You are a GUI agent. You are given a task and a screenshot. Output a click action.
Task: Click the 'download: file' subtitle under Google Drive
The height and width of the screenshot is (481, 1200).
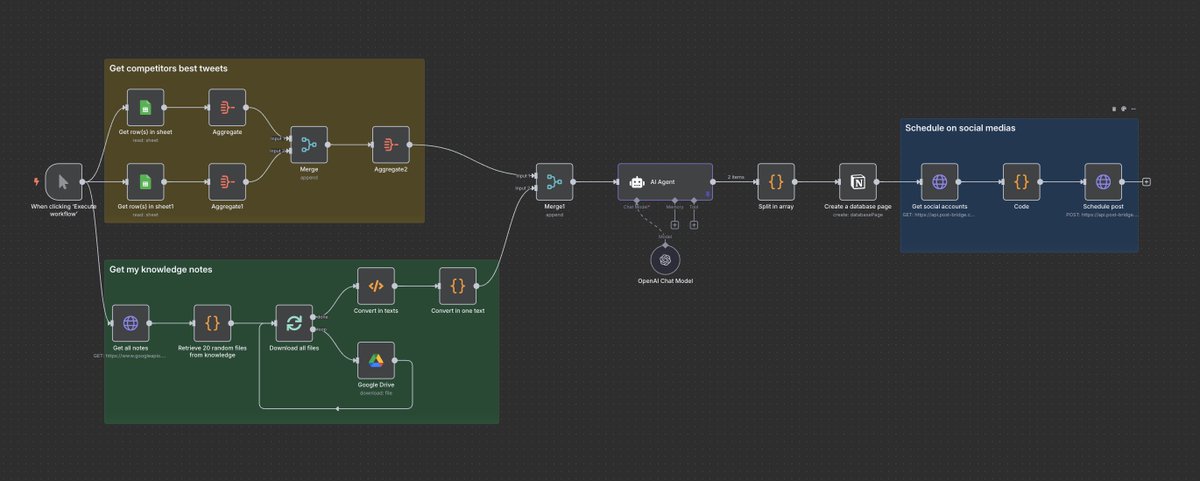[x=377, y=392]
